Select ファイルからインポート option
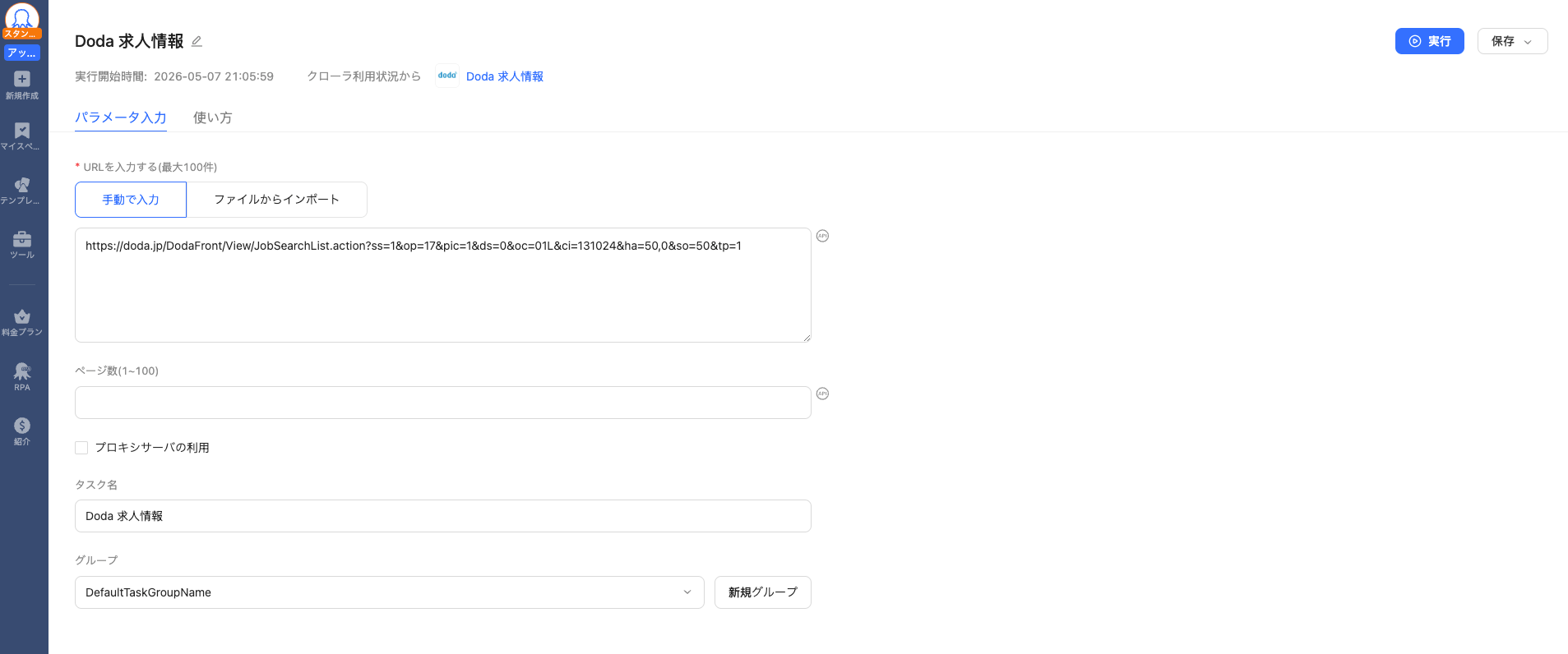 point(277,200)
